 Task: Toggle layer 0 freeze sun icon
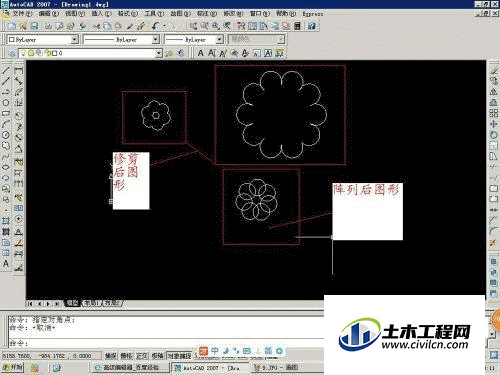[x=31, y=53]
